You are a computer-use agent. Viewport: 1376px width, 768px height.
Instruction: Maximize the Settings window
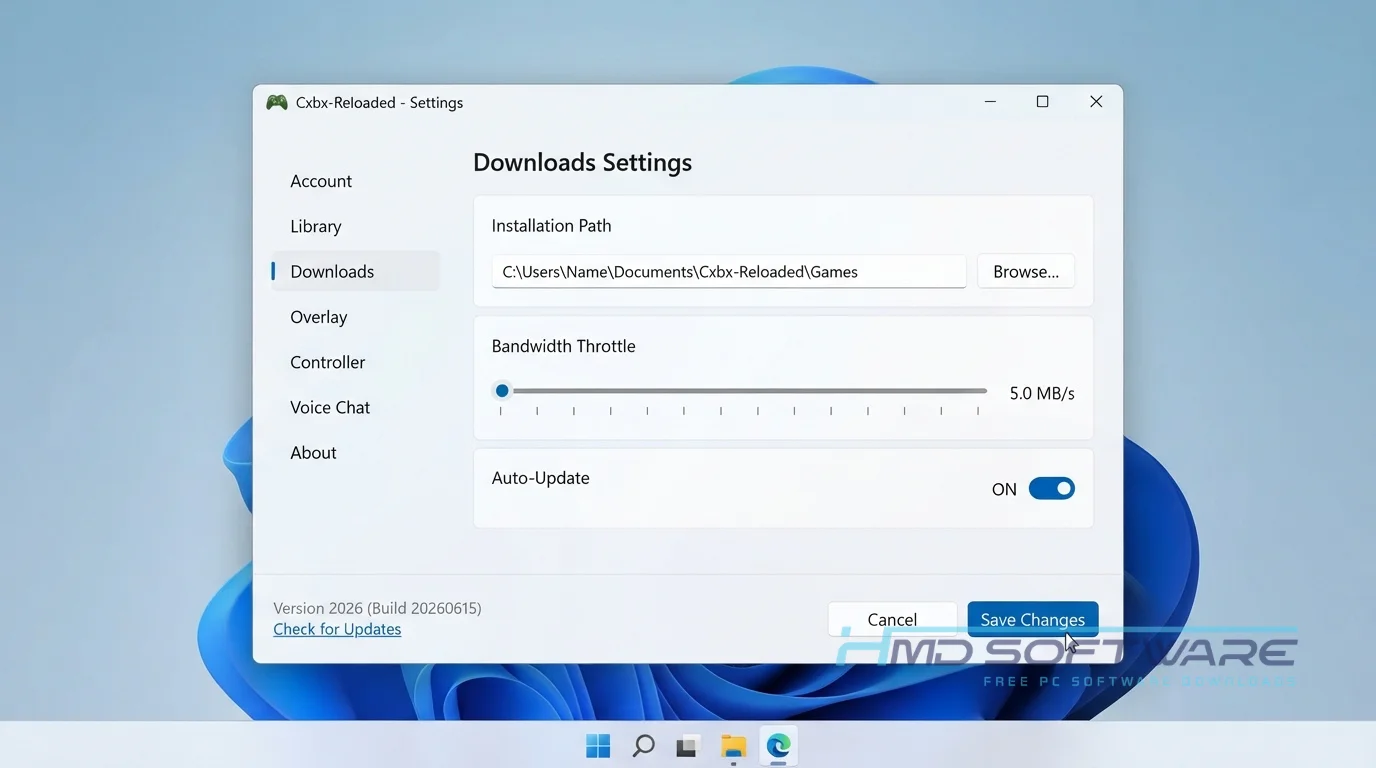(1042, 102)
